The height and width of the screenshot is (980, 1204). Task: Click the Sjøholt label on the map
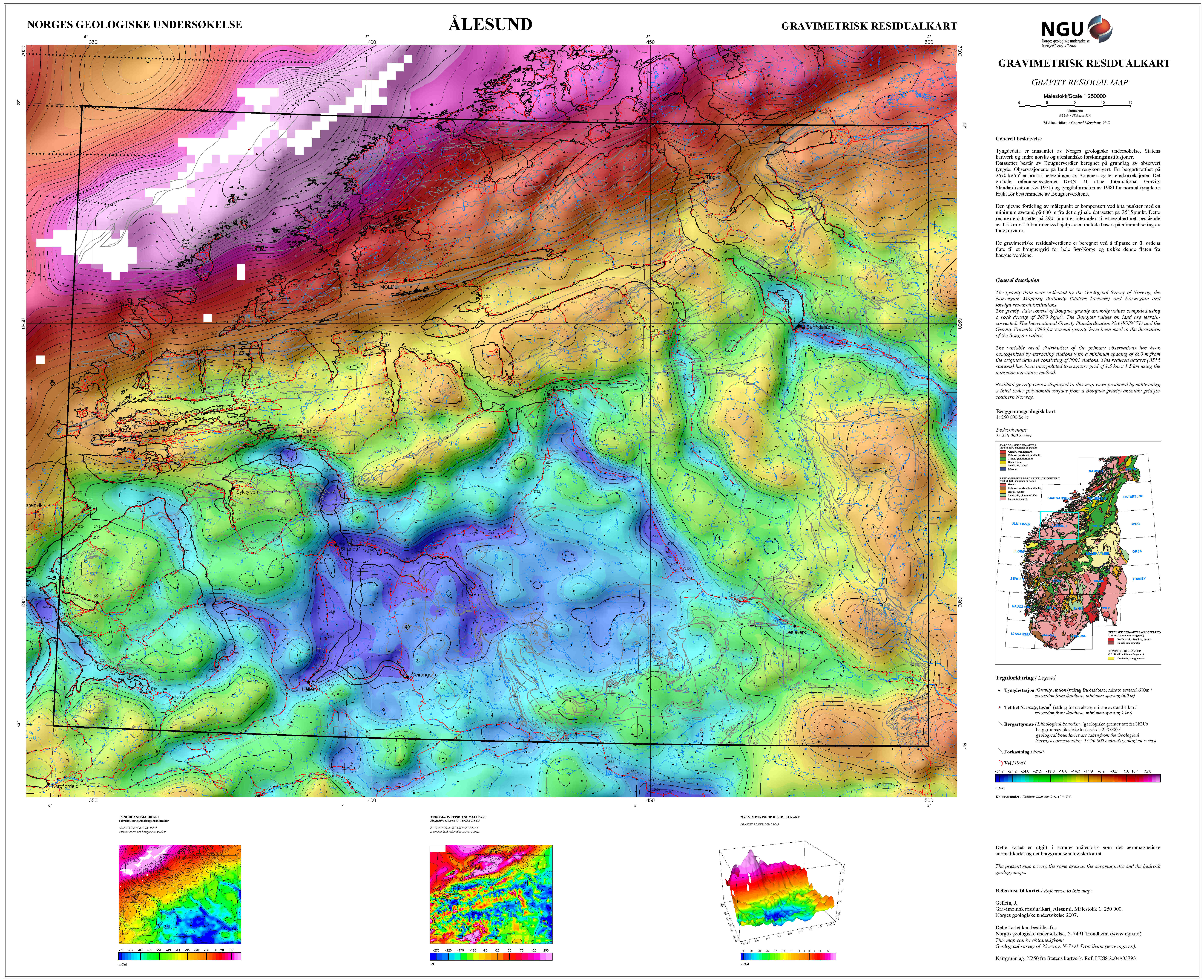(310, 431)
